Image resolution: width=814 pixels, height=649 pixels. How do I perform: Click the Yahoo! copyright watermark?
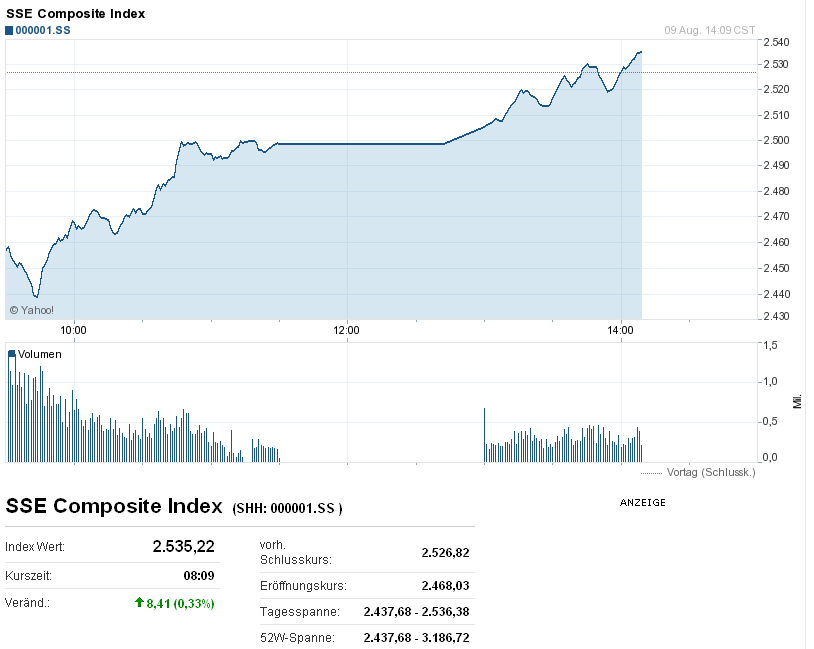click(32, 310)
